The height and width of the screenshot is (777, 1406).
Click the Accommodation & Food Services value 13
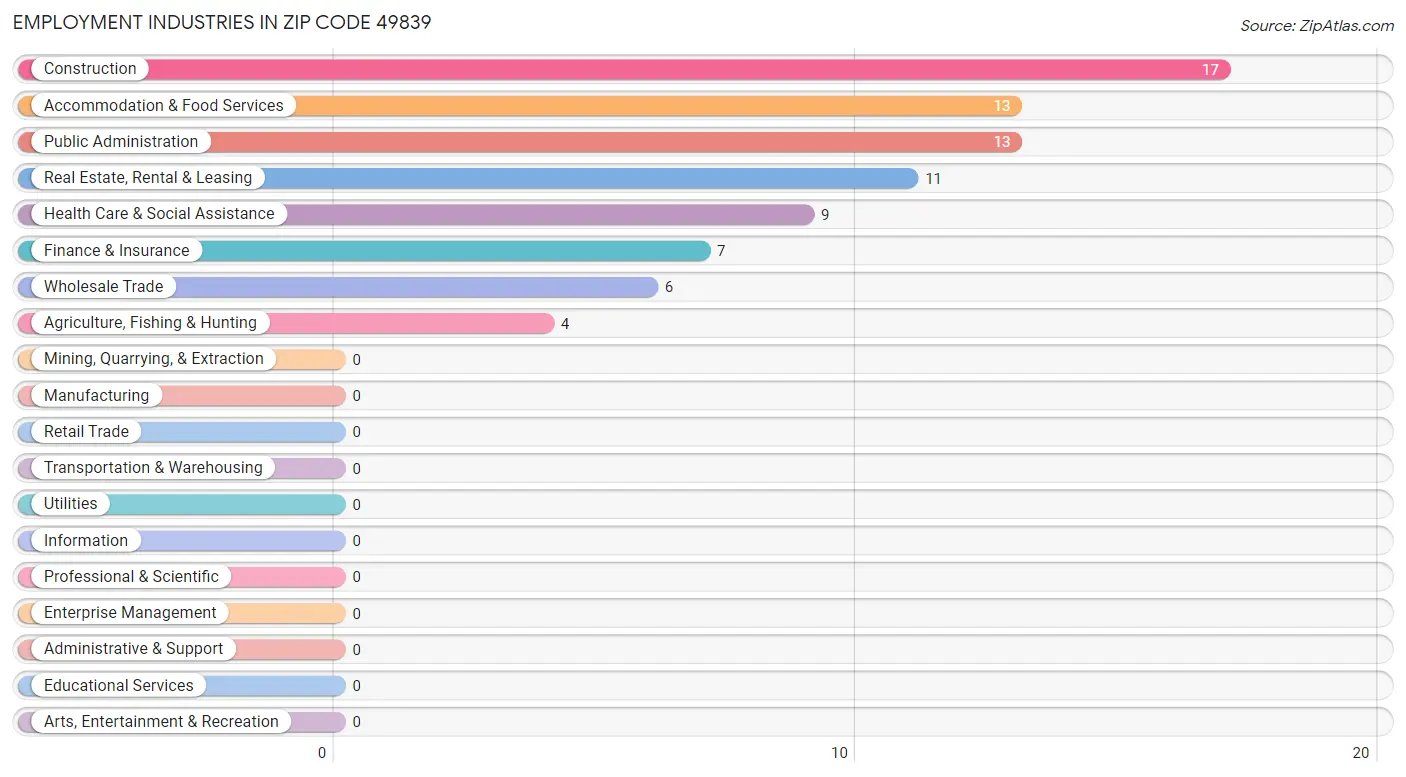[1002, 106]
